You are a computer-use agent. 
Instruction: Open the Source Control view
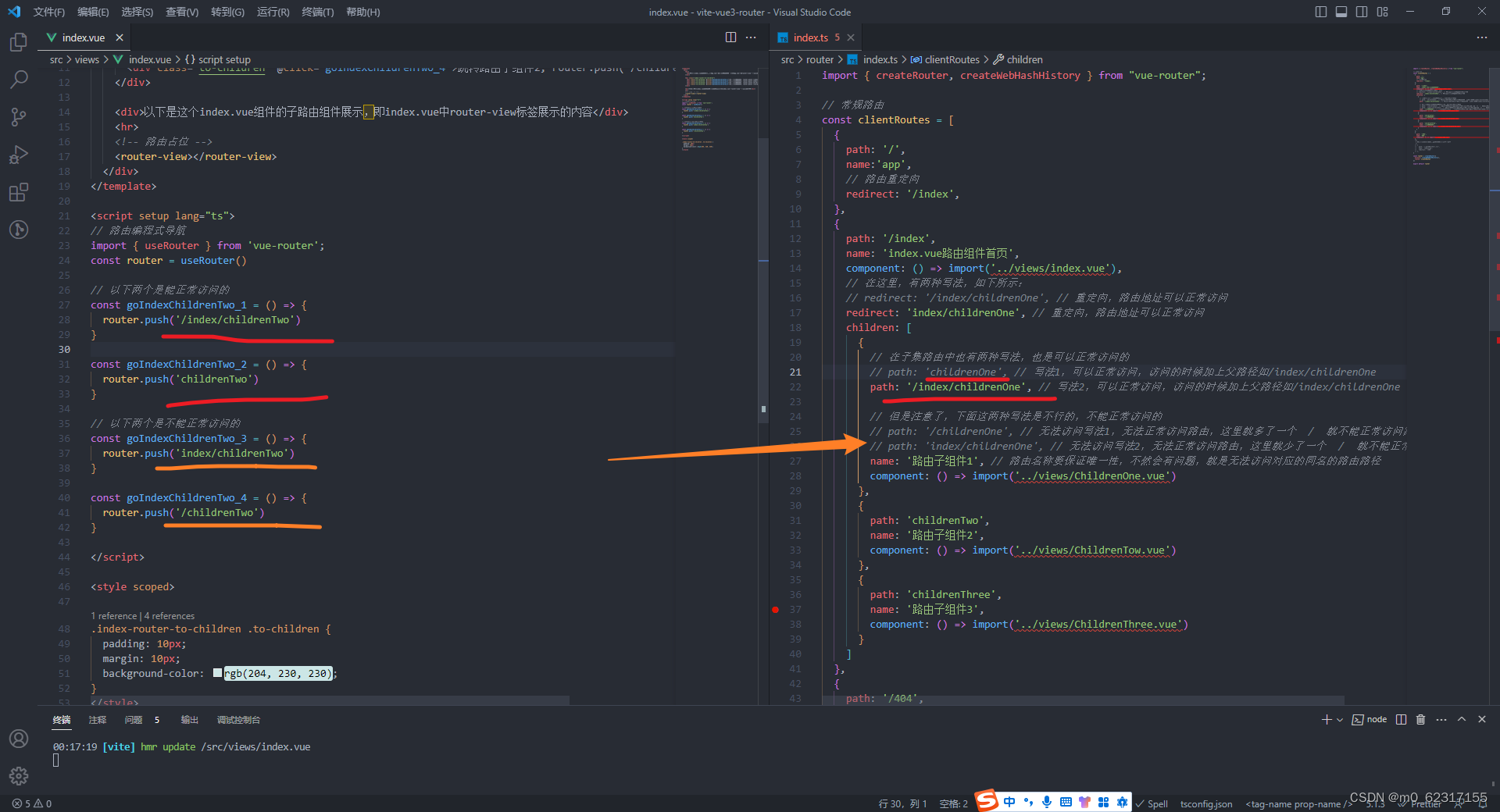tap(19, 117)
